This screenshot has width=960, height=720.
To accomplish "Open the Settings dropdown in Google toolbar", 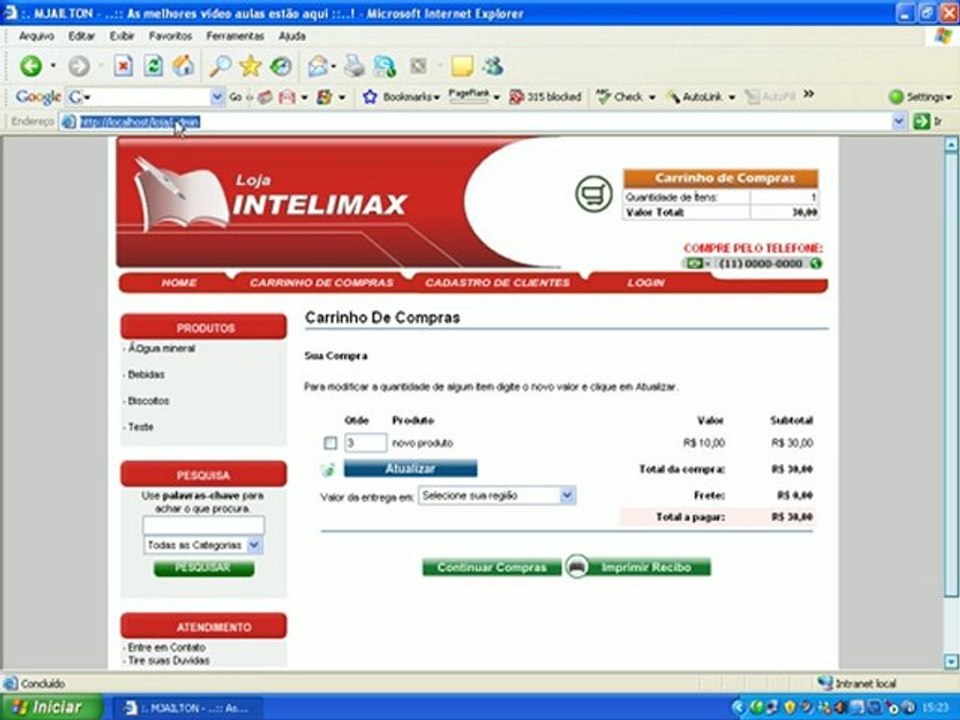I will pyautogui.click(x=920, y=97).
